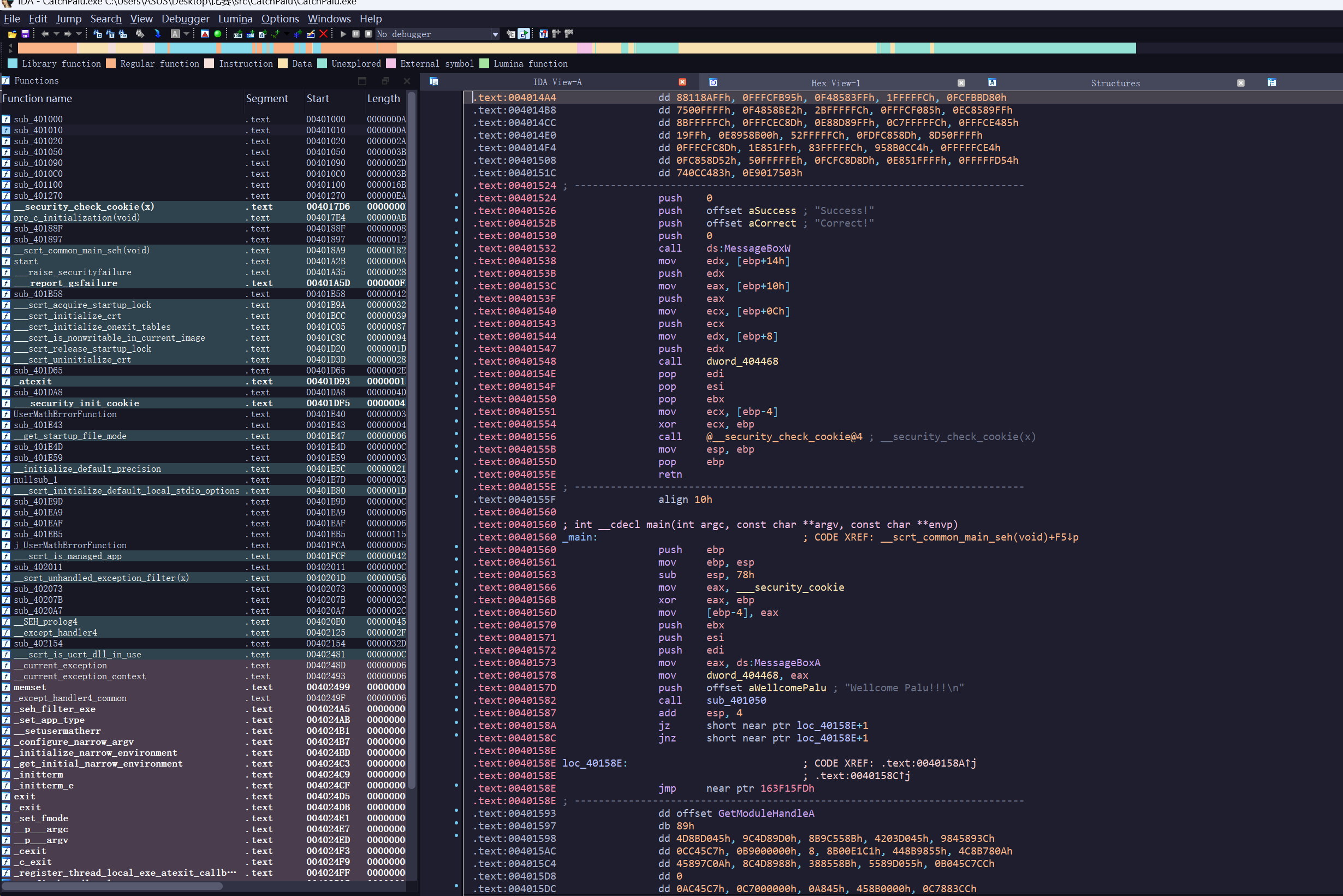The image size is (1343, 896).
Task: Close the IDA View-A tab
Action: click(682, 82)
